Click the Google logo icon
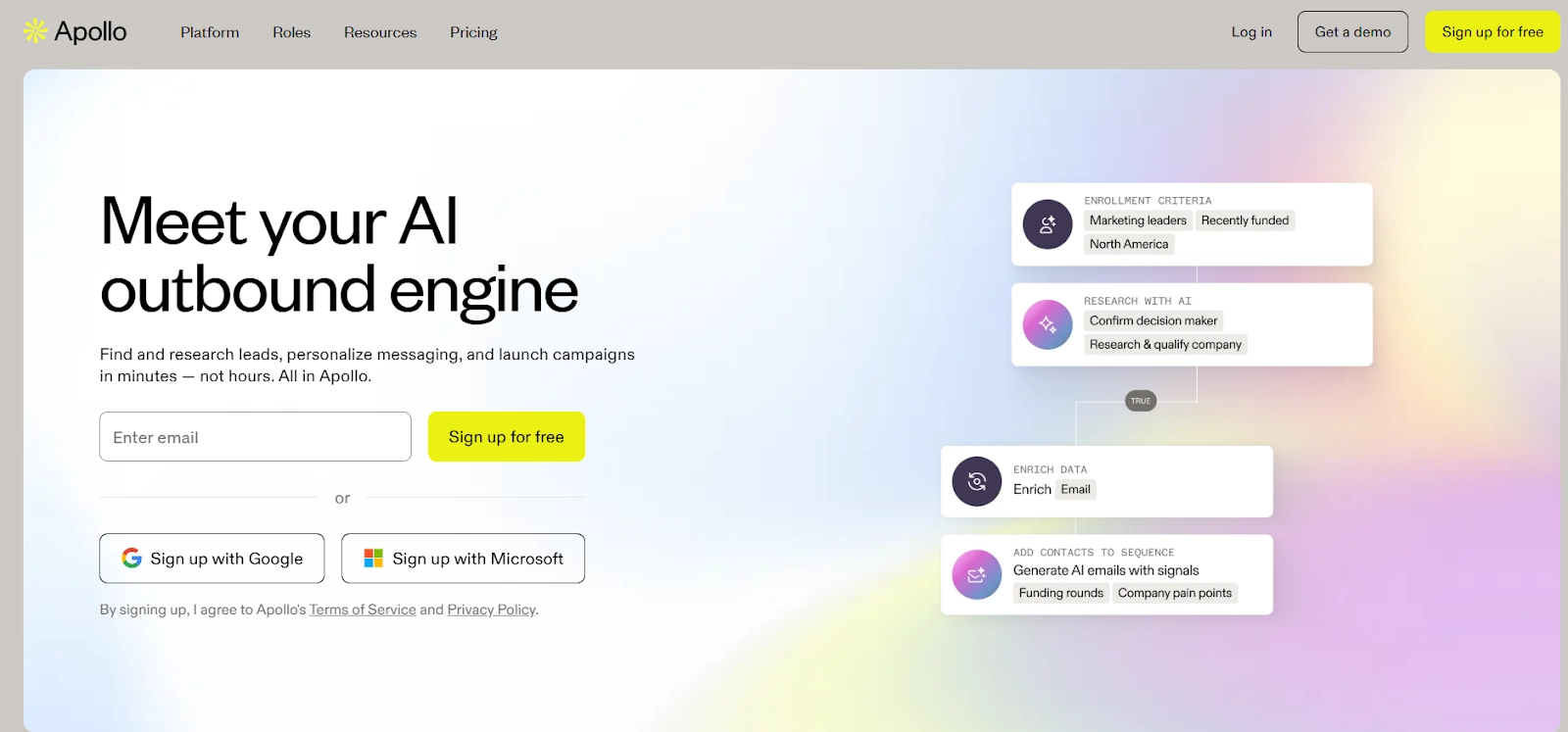The height and width of the screenshot is (732, 1568). coord(131,558)
